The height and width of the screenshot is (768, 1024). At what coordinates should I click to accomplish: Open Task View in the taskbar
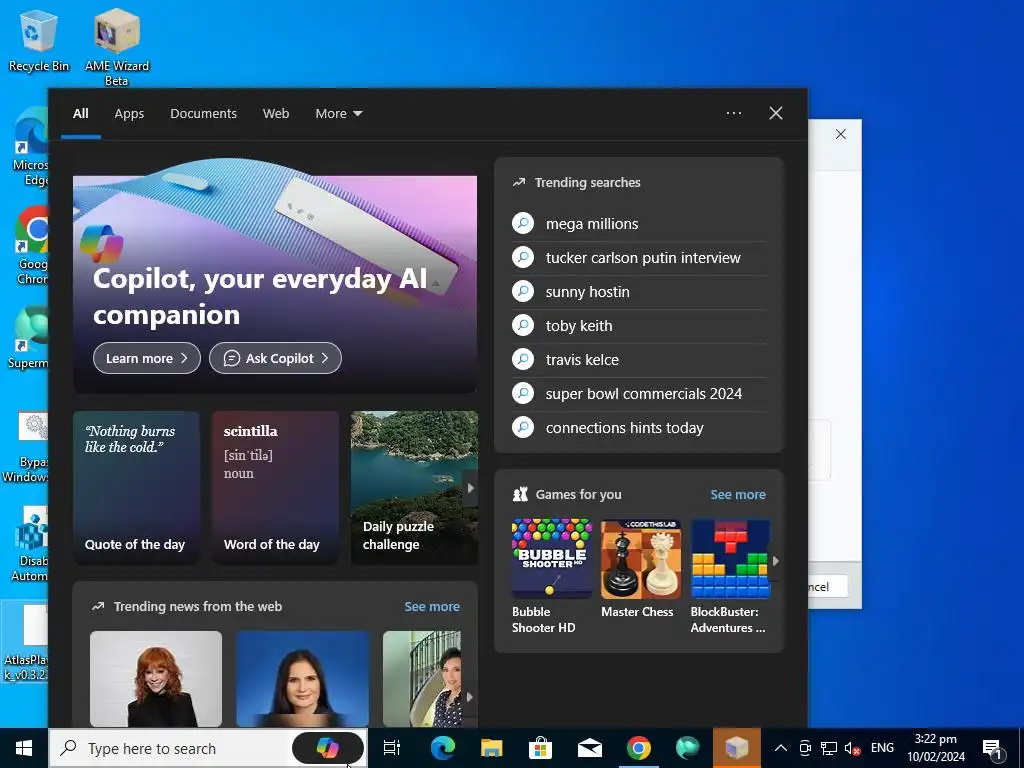pos(392,748)
